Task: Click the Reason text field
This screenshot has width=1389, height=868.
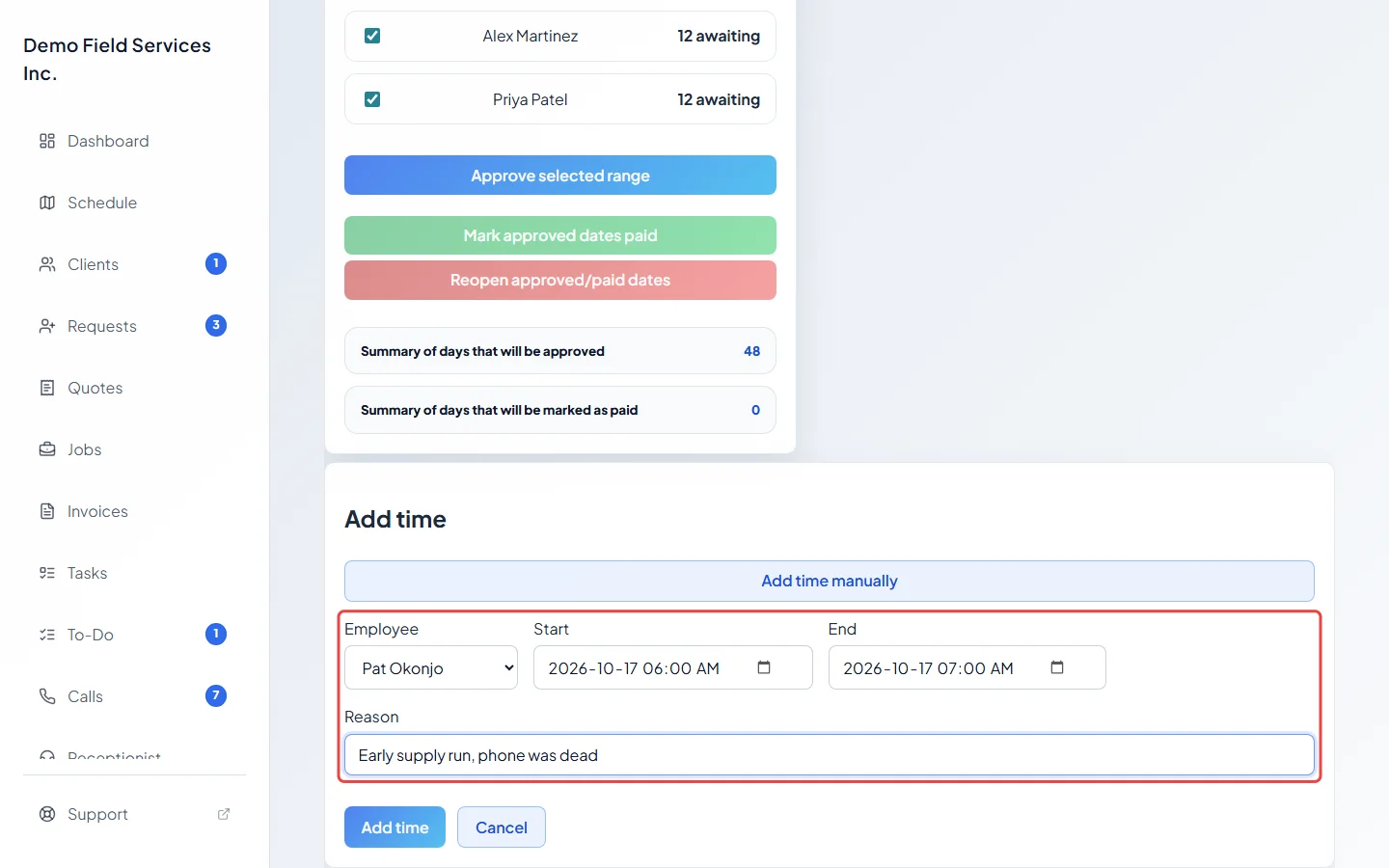Action: coord(830,755)
